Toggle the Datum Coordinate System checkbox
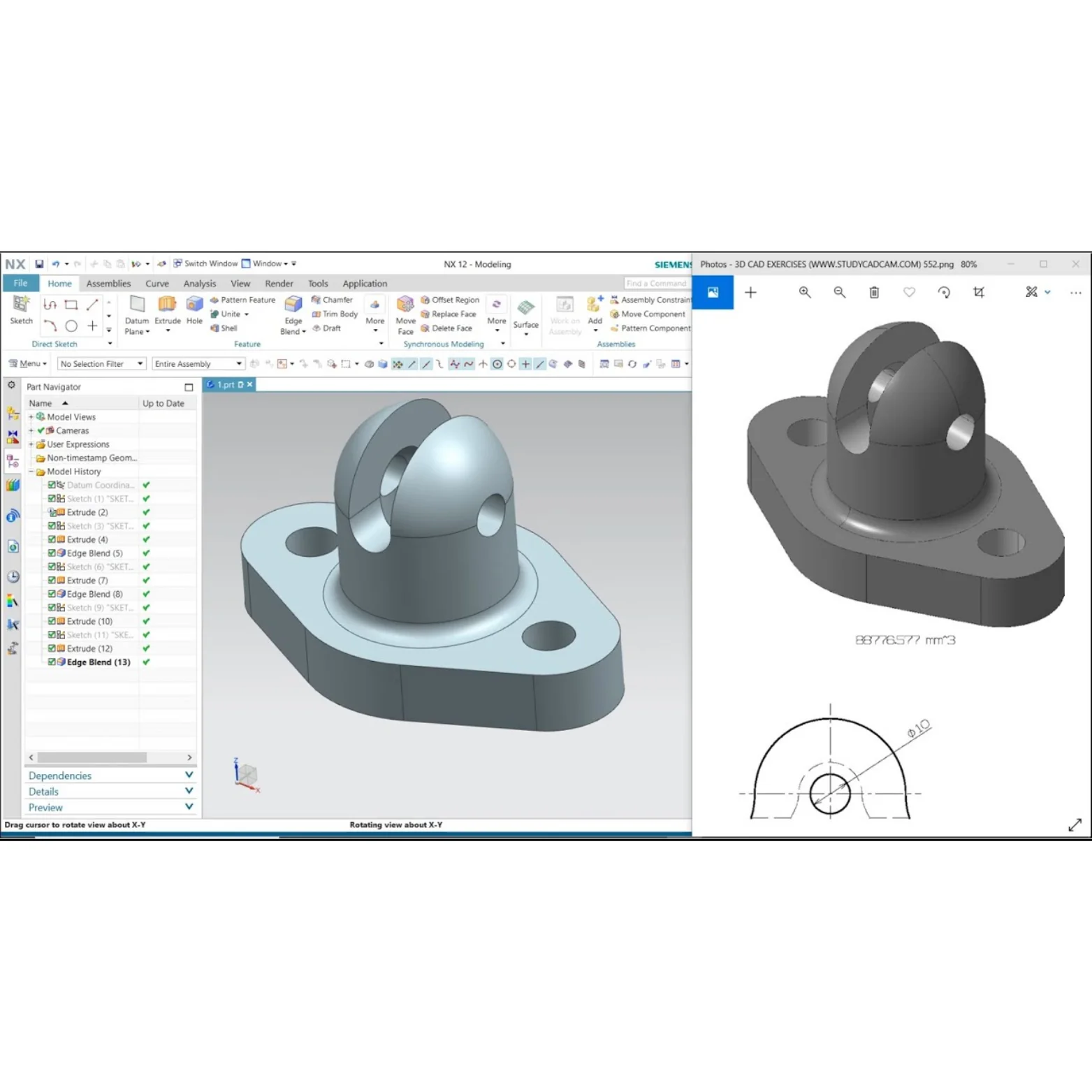 pos(52,485)
